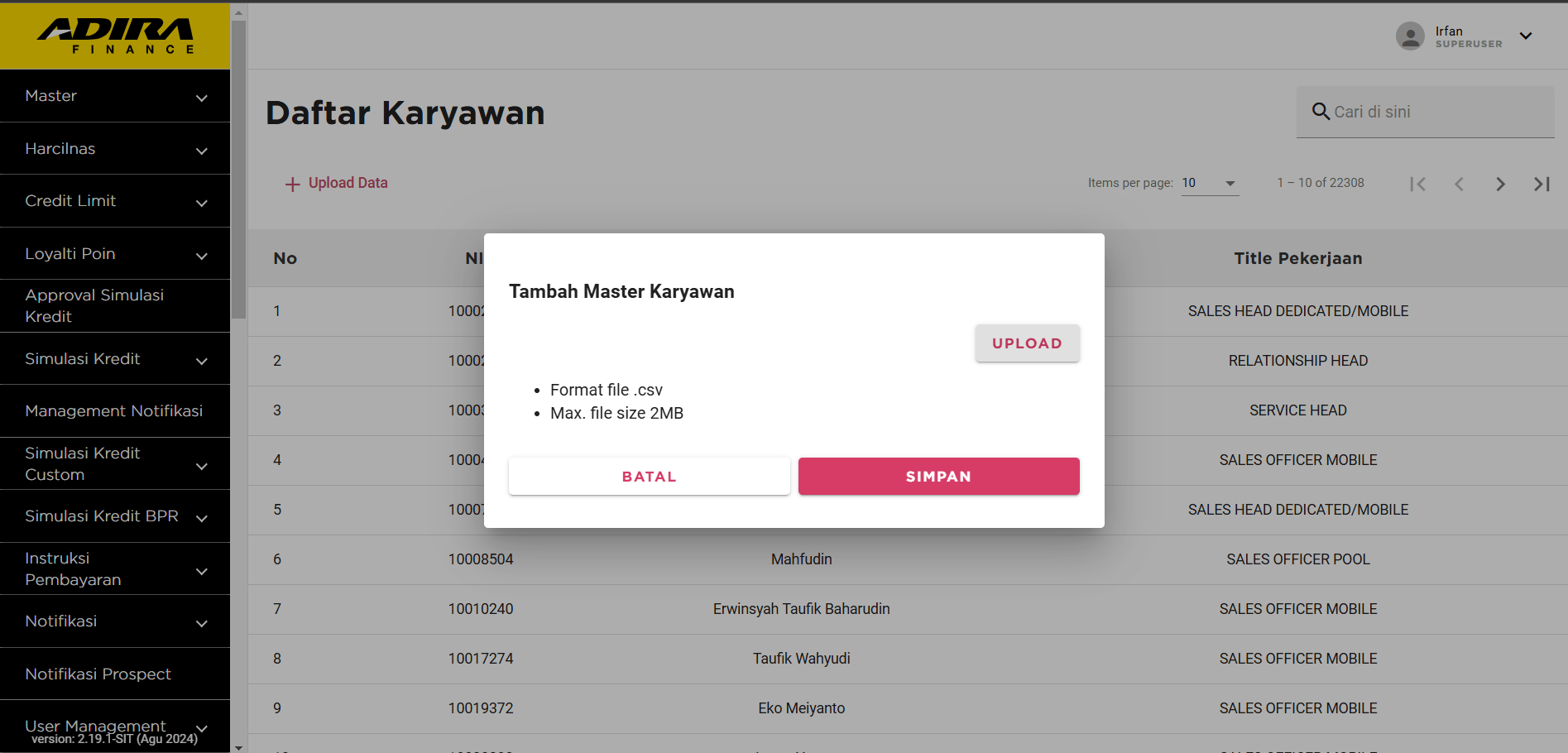Click the search magnifier icon
The width and height of the screenshot is (1568, 753).
(x=1321, y=111)
